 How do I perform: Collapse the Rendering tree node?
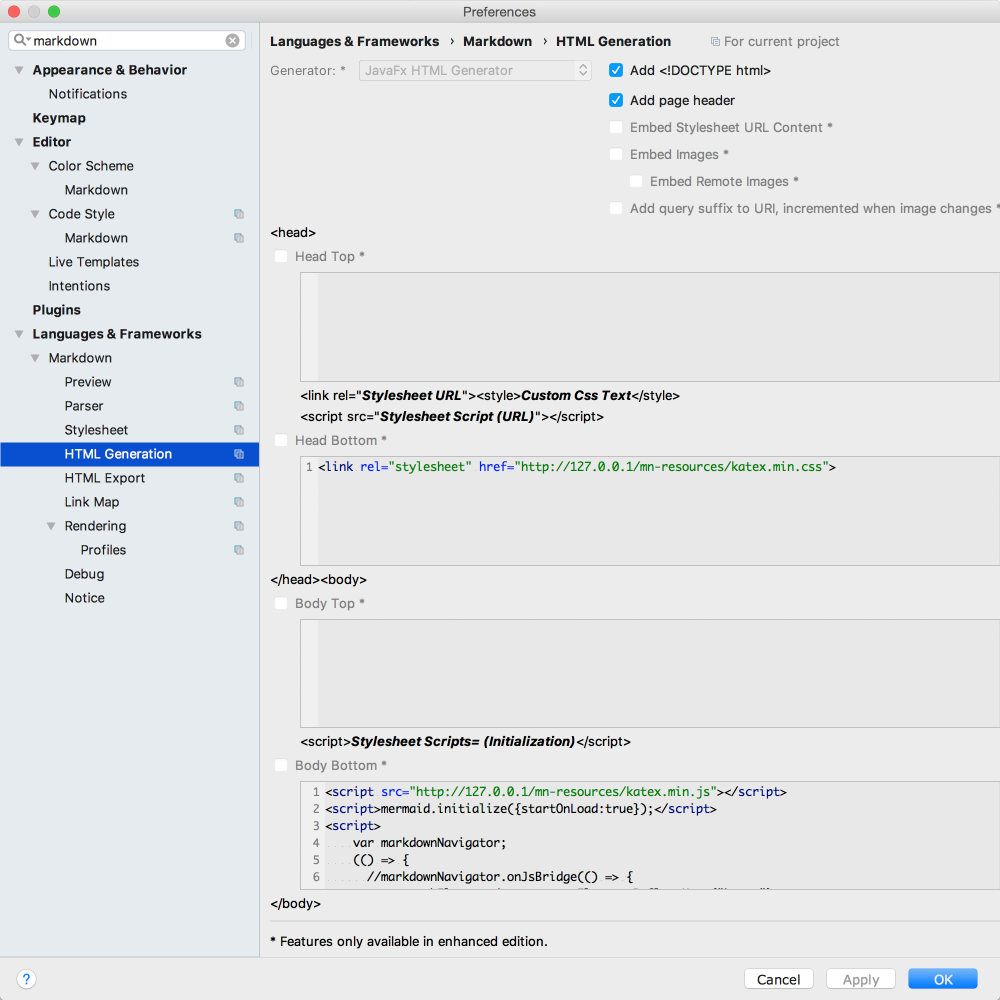pyautogui.click(x=51, y=526)
